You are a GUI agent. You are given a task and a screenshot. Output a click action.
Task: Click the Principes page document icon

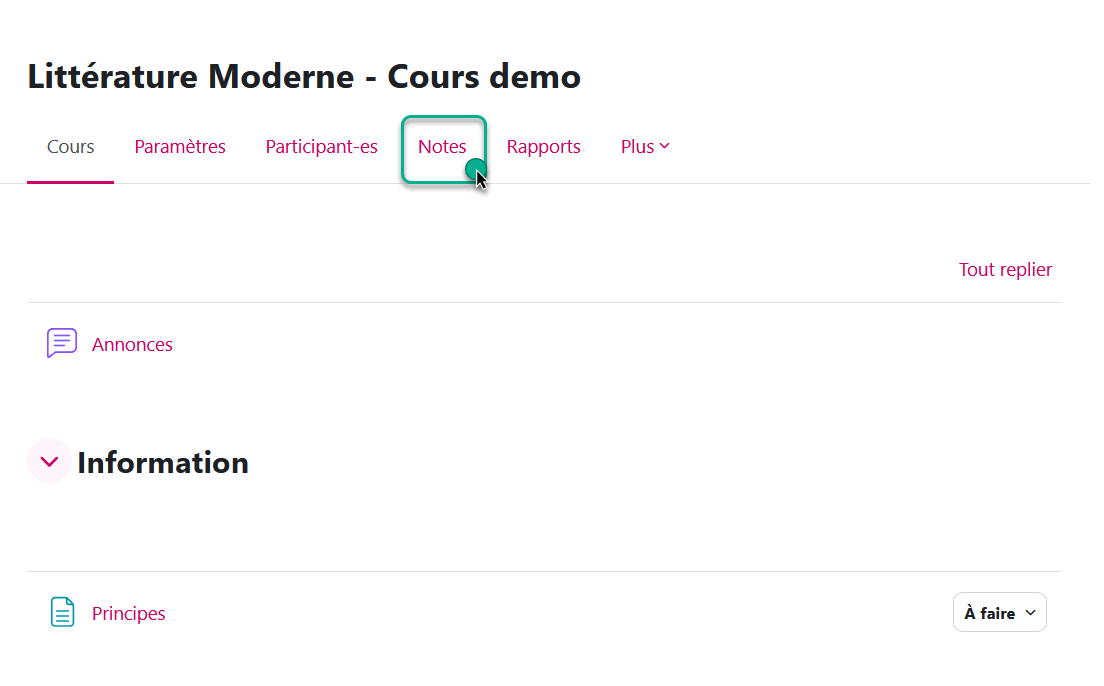(x=62, y=612)
